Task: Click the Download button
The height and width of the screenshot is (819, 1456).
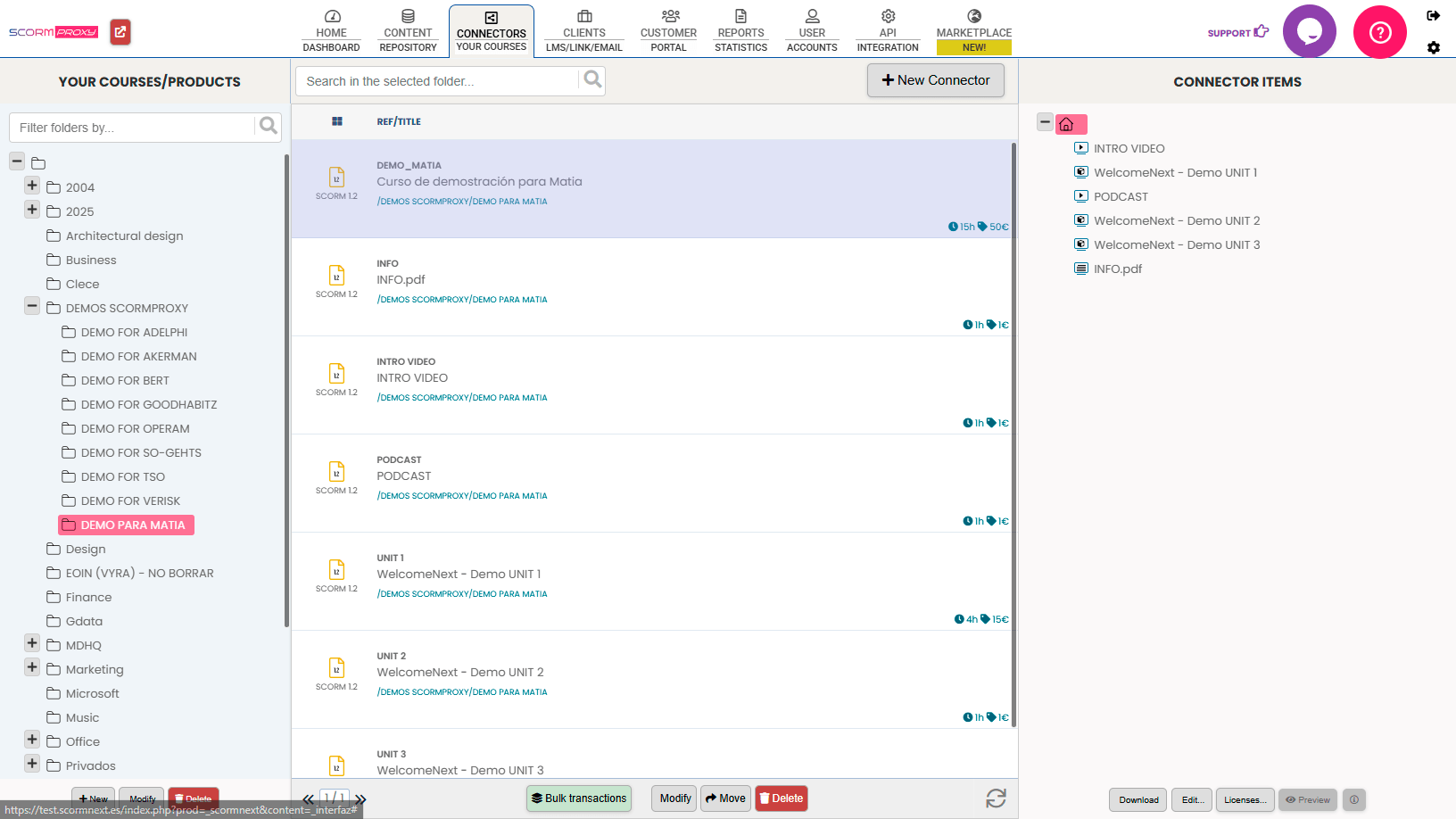Action: point(1139,799)
